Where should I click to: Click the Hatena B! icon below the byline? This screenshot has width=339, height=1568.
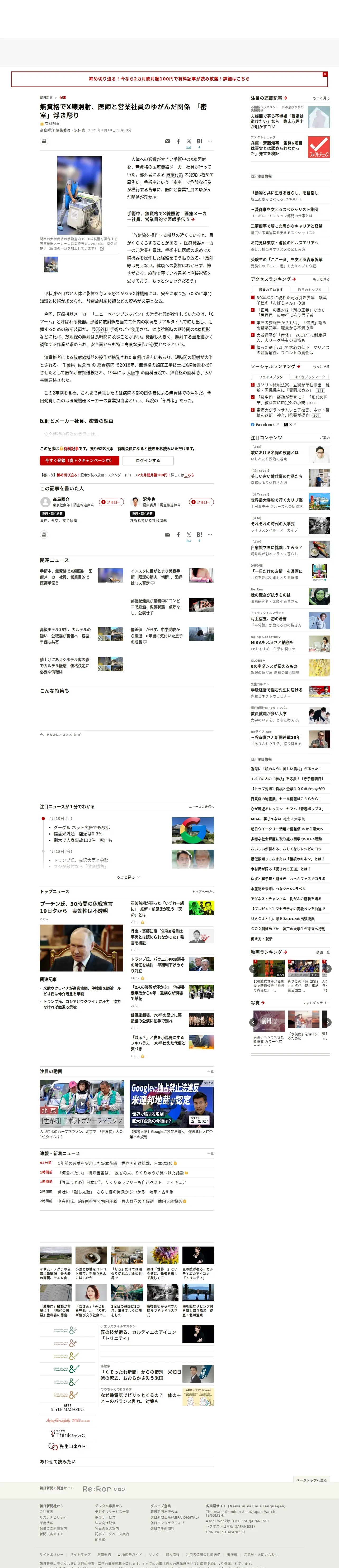[199, 141]
